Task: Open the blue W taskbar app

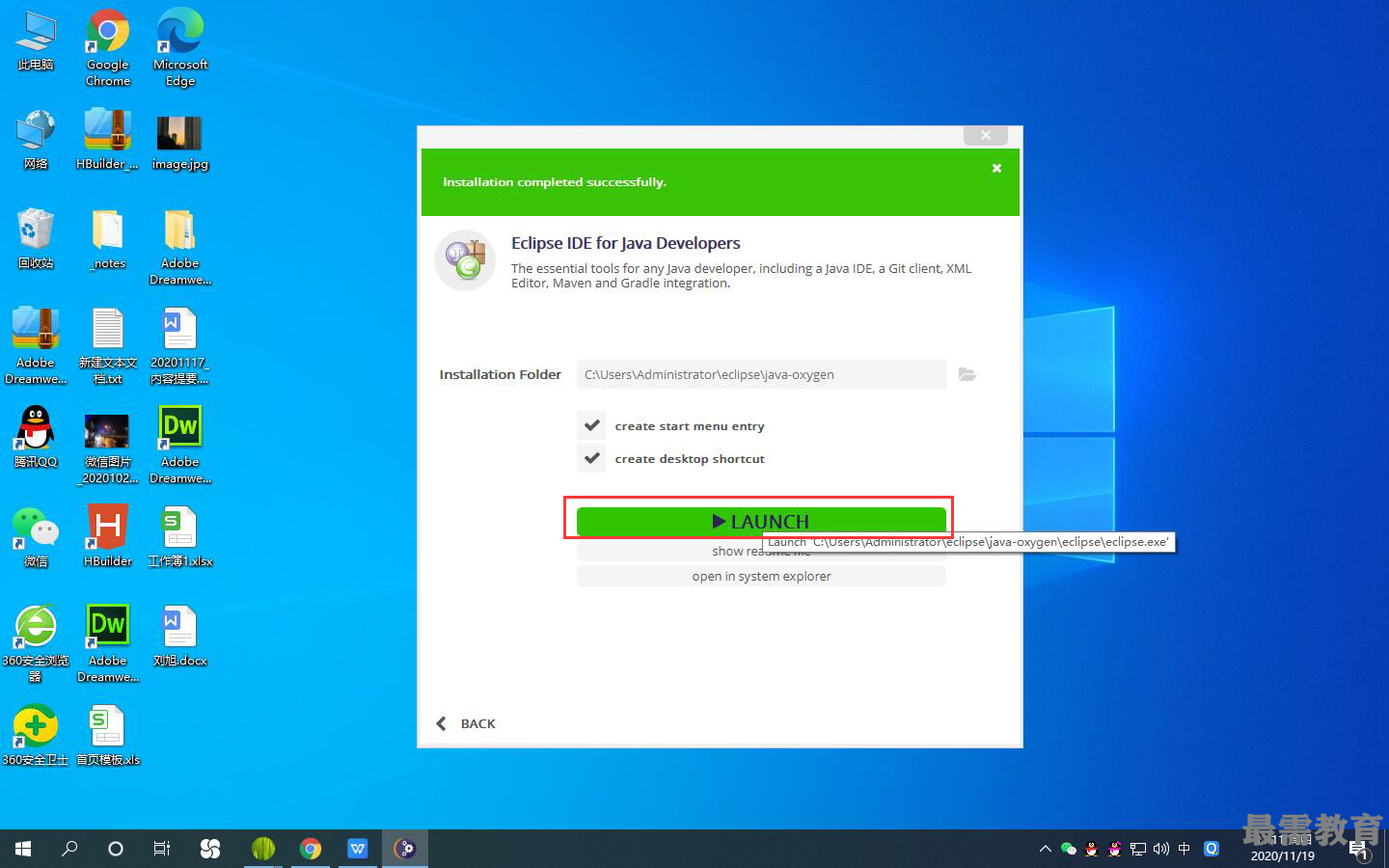Action: click(x=358, y=849)
